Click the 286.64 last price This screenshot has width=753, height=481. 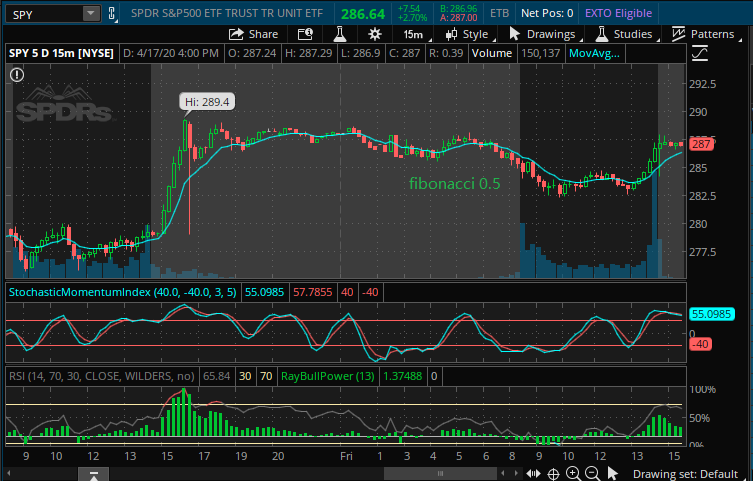point(363,14)
